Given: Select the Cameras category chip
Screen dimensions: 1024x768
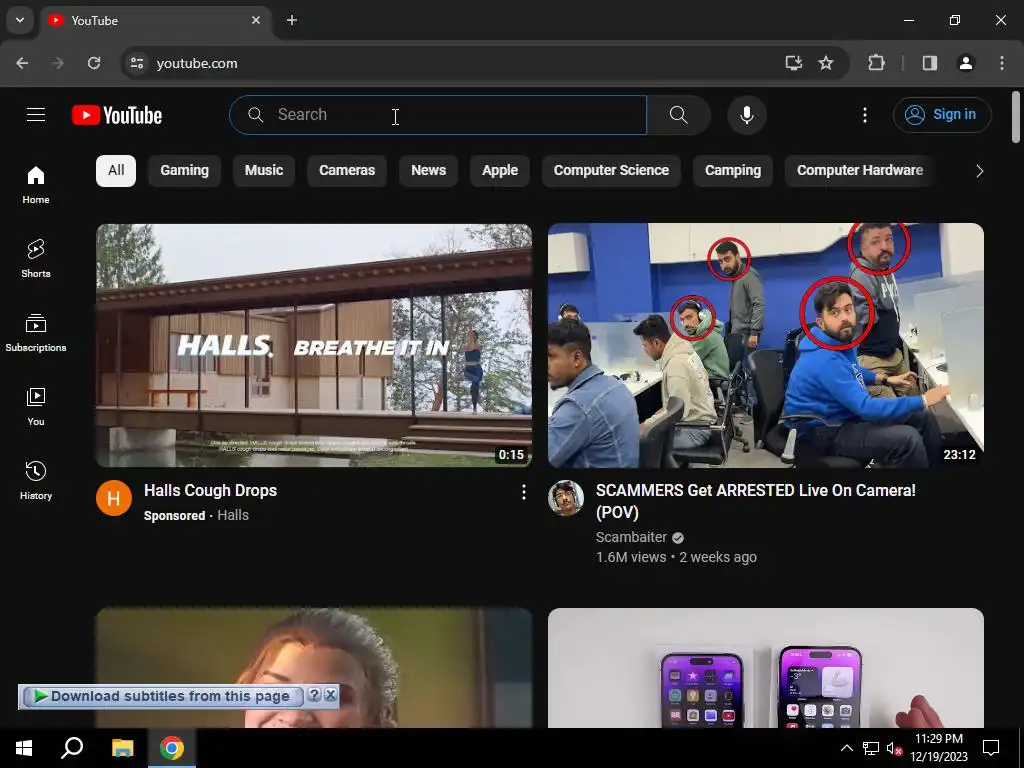Looking at the screenshot, I should pyautogui.click(x=347, y=170).
